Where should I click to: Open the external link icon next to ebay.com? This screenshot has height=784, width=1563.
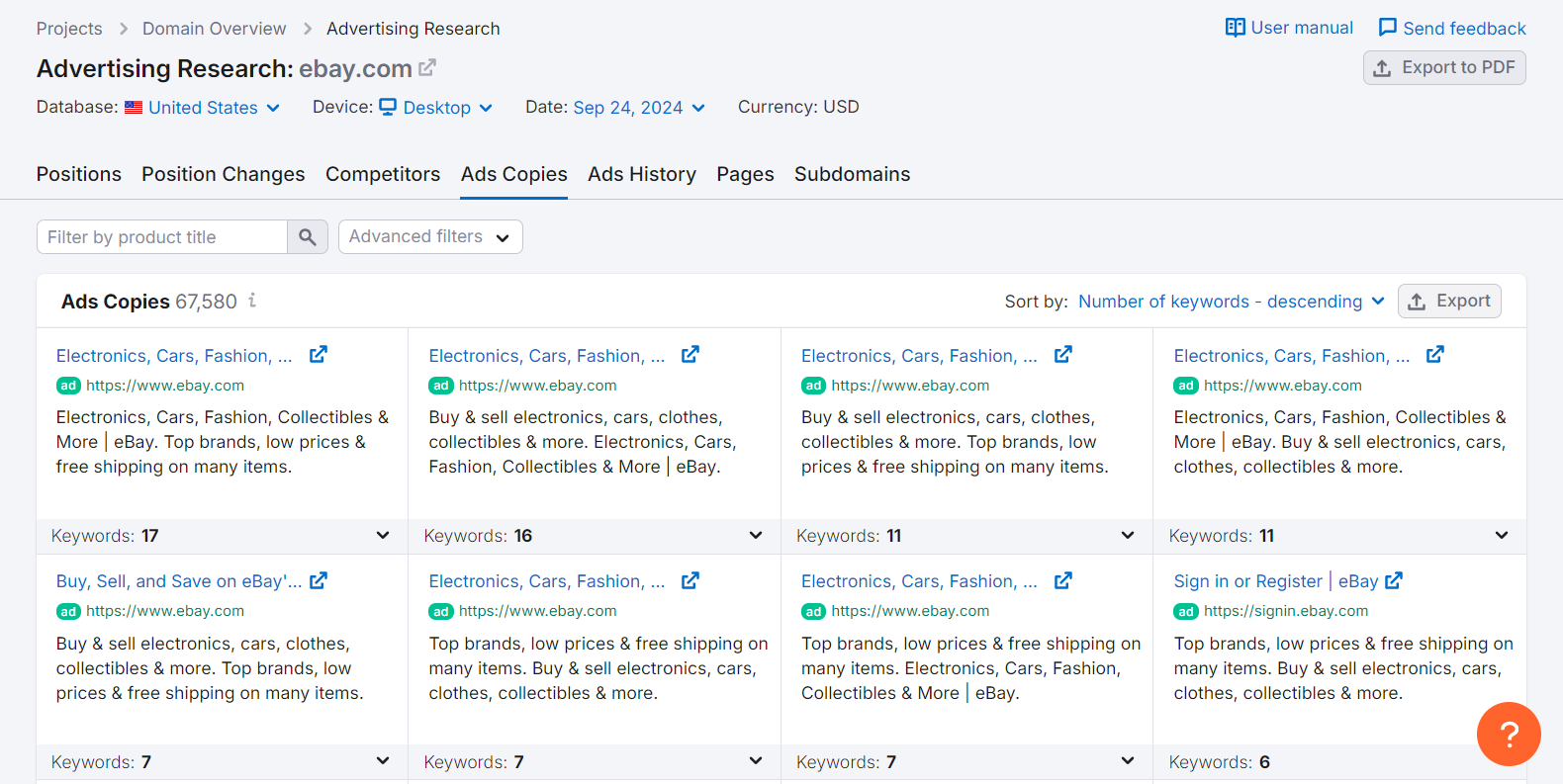(x=427, y=68)
